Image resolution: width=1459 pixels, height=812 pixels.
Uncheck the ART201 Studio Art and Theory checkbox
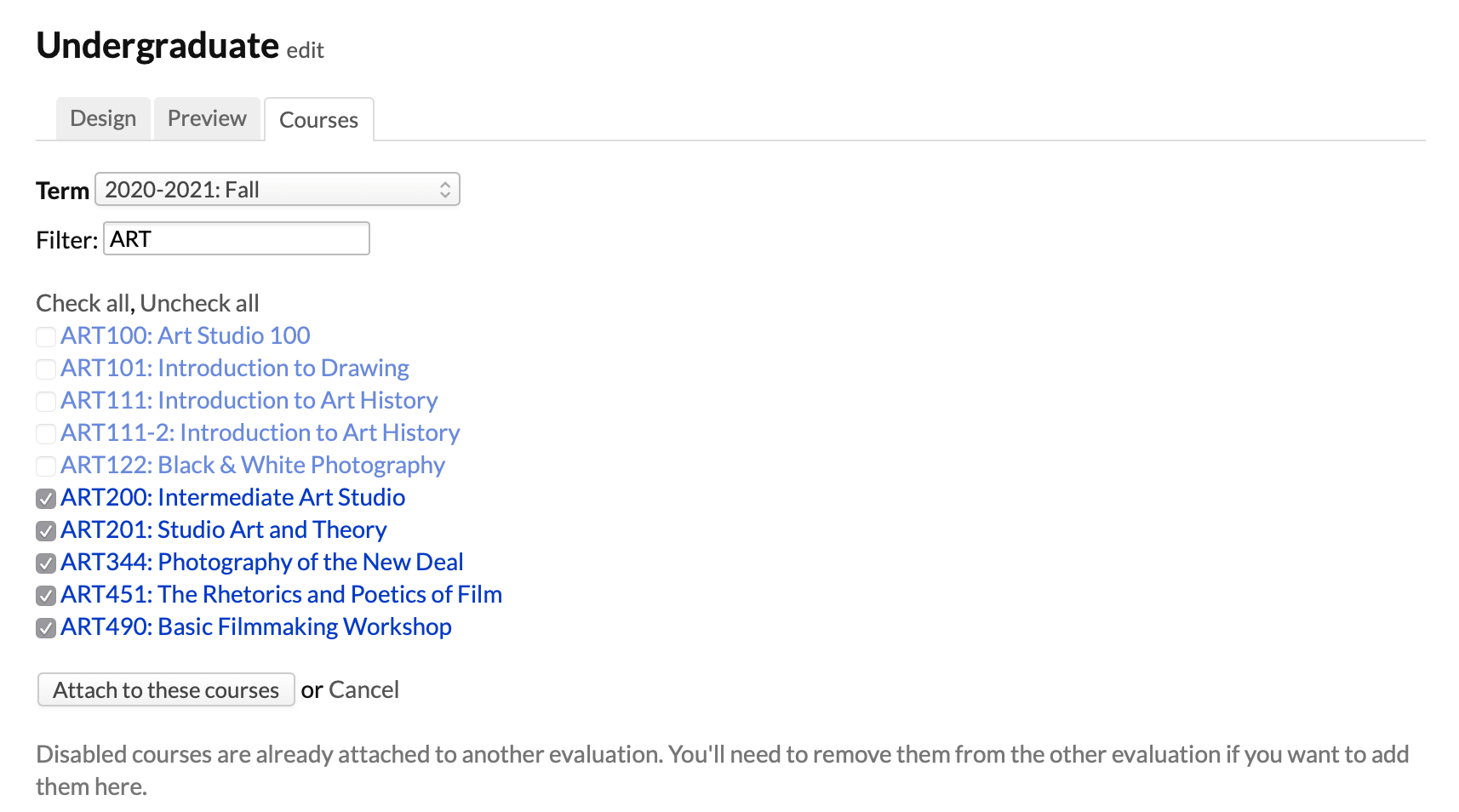46,531
